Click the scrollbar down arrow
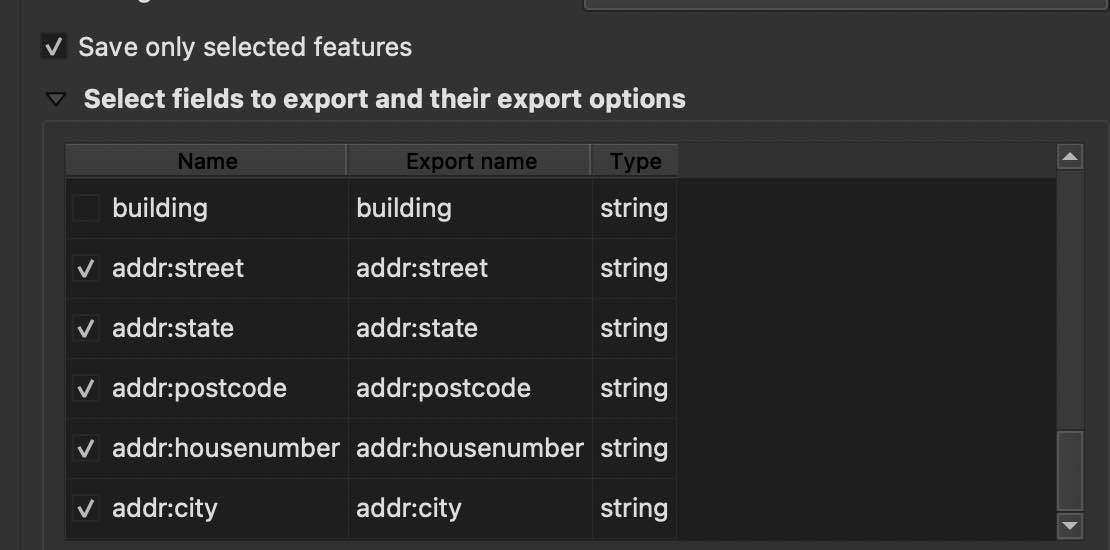This screenshot has height=550, width=1110. (1070, 524)
